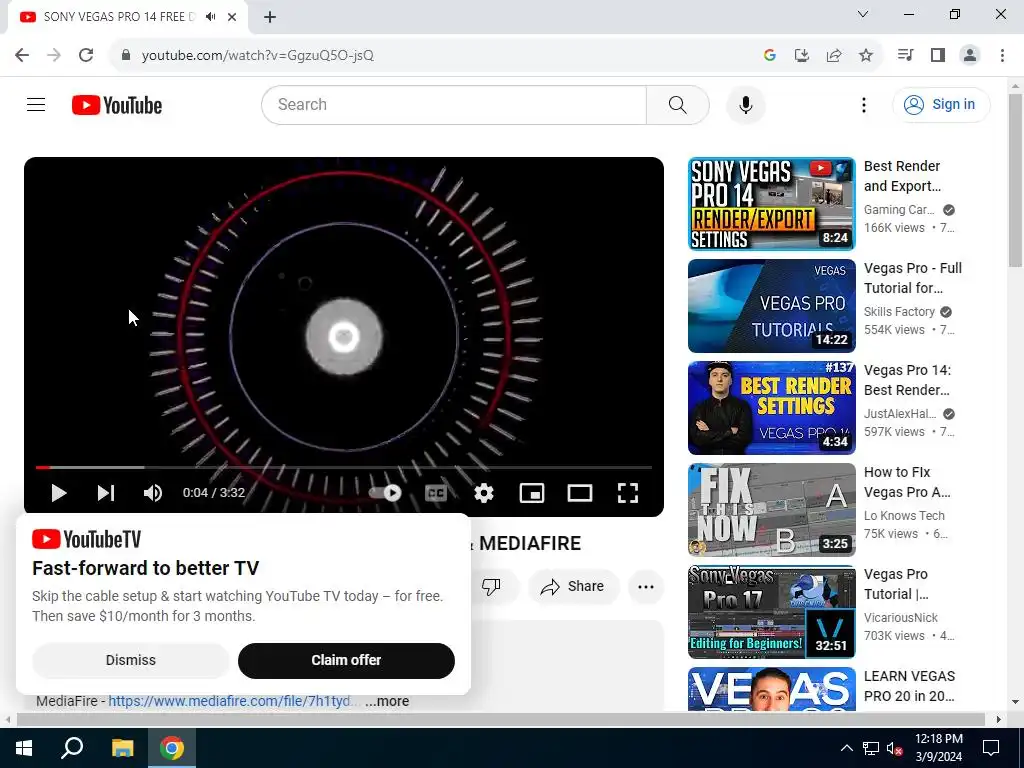Open File Explorer from taskbar

(x=122, y=748)
